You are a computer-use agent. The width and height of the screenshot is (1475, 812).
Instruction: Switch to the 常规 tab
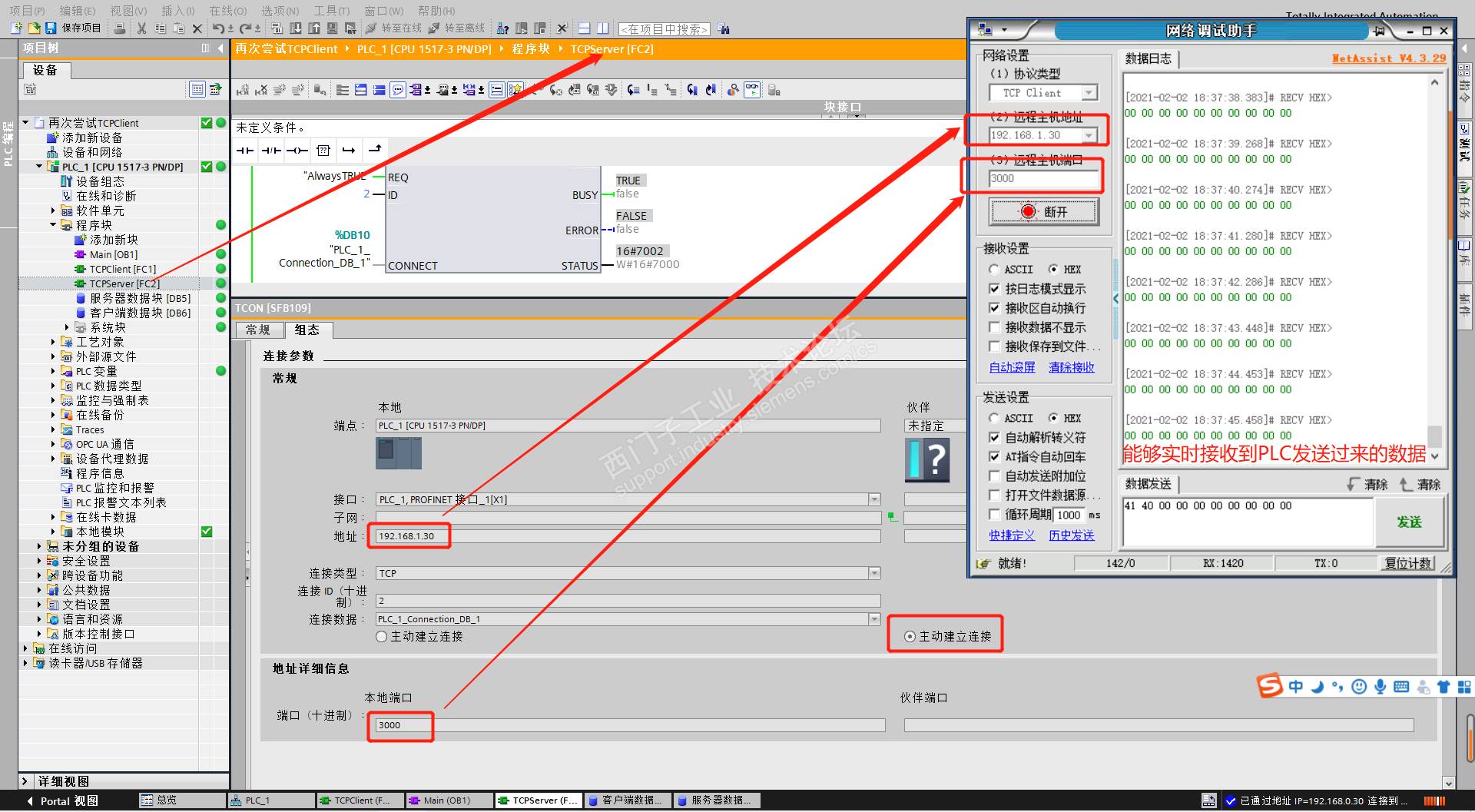[x=258, y=330]
